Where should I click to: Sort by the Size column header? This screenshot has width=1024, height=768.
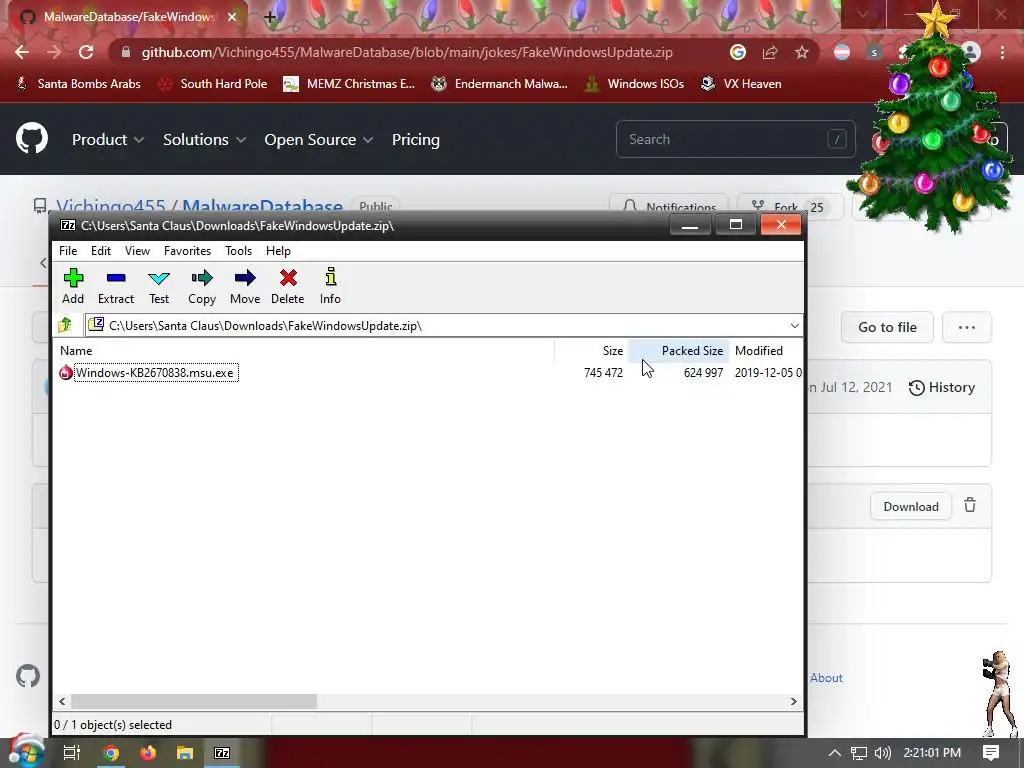pos(613,351)
